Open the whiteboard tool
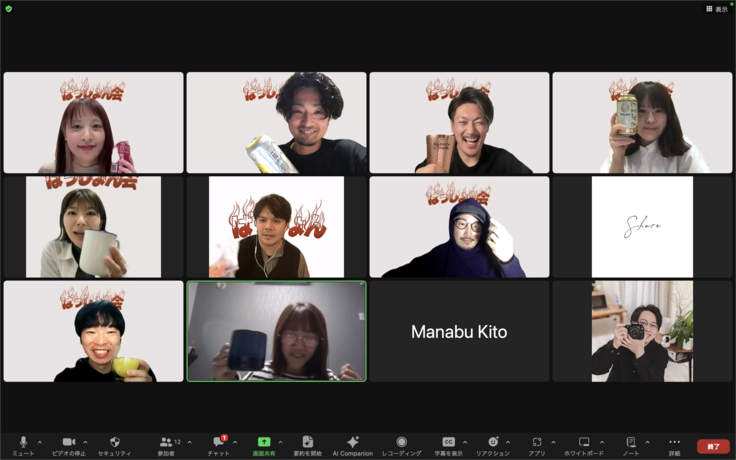The width and height of the screenshot is (736, 460). (584, 443)
